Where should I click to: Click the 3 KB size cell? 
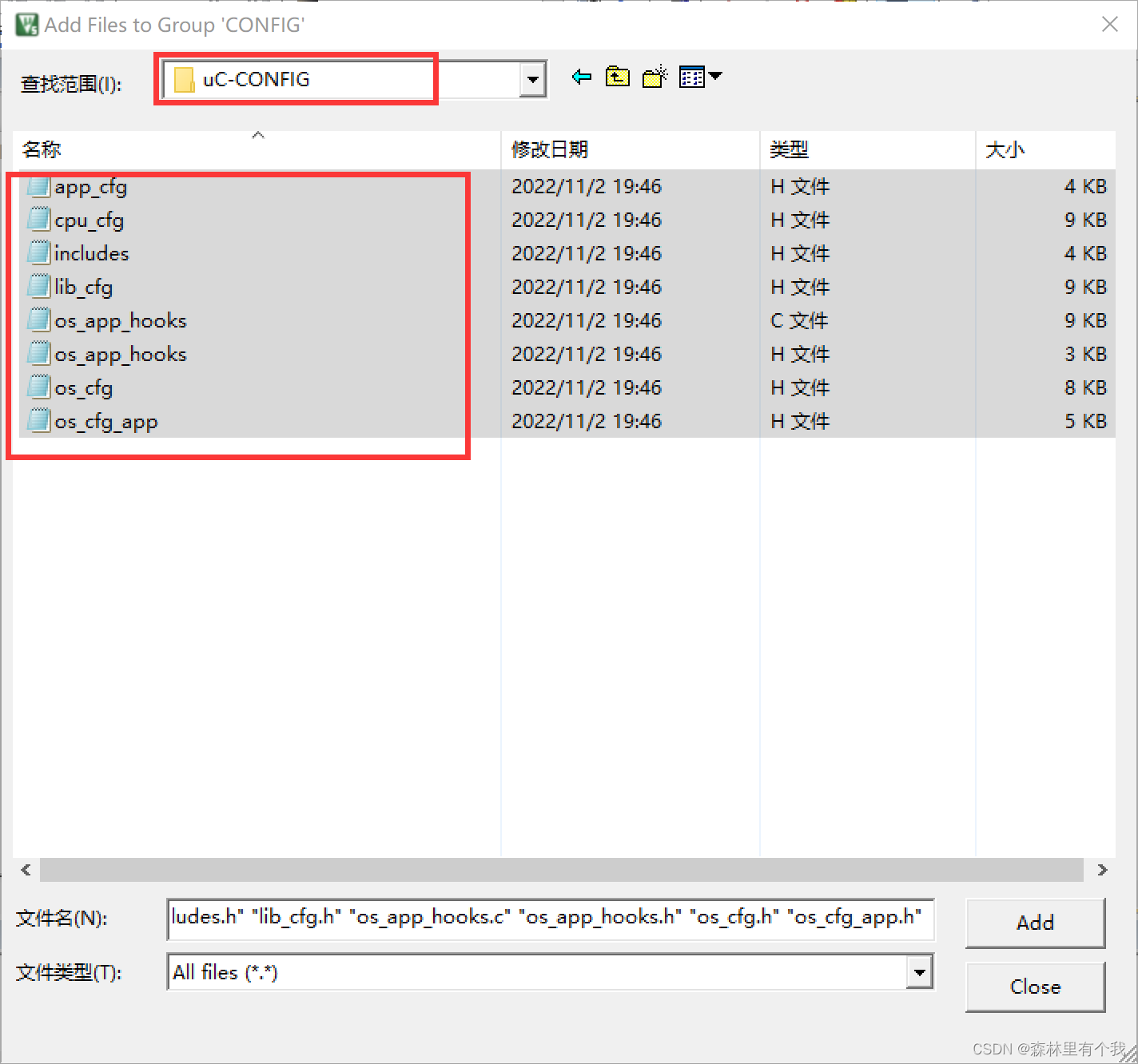click(1085, 354)
